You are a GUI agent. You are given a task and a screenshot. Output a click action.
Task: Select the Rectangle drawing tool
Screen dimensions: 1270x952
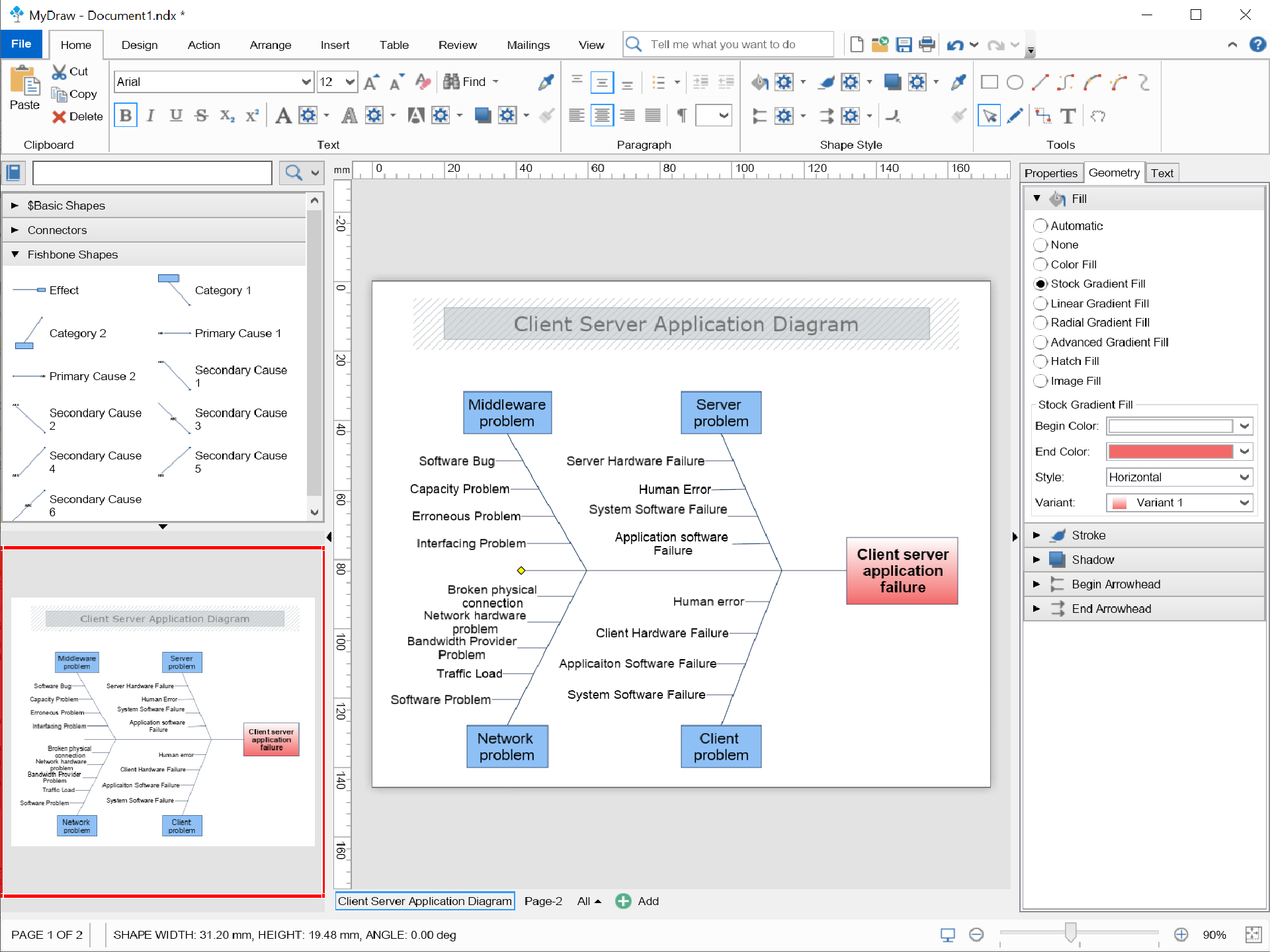click(990, 82)
